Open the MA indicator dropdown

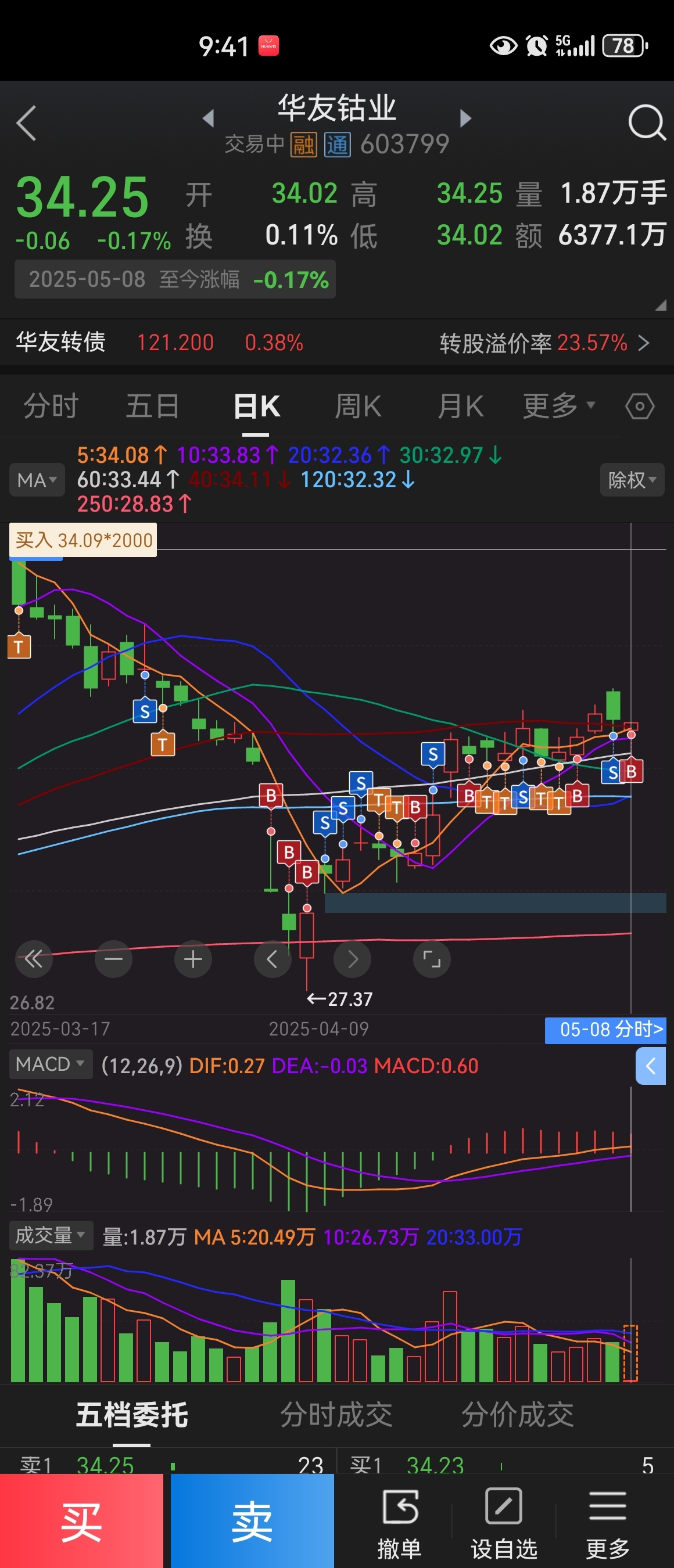pyautogui.click(x=37, y=480)
